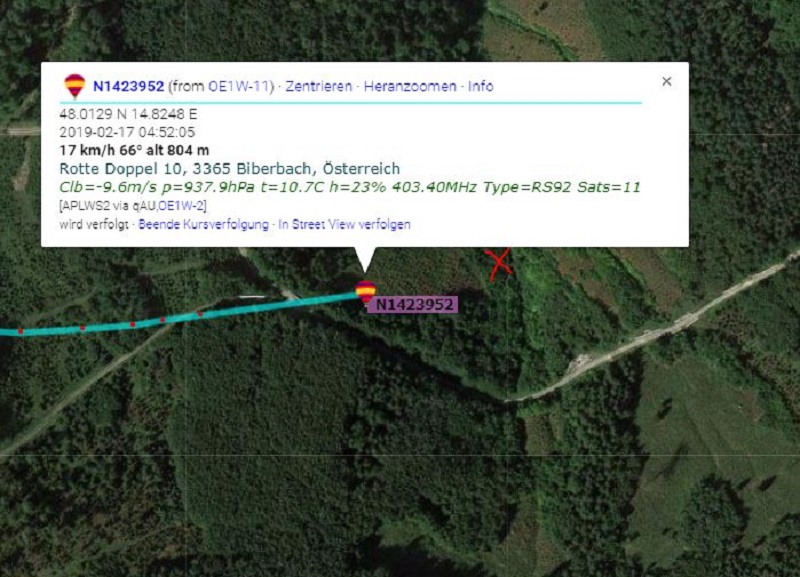
Task: Select red track point farthest from the balloon
Action: [x=20, y=331]
